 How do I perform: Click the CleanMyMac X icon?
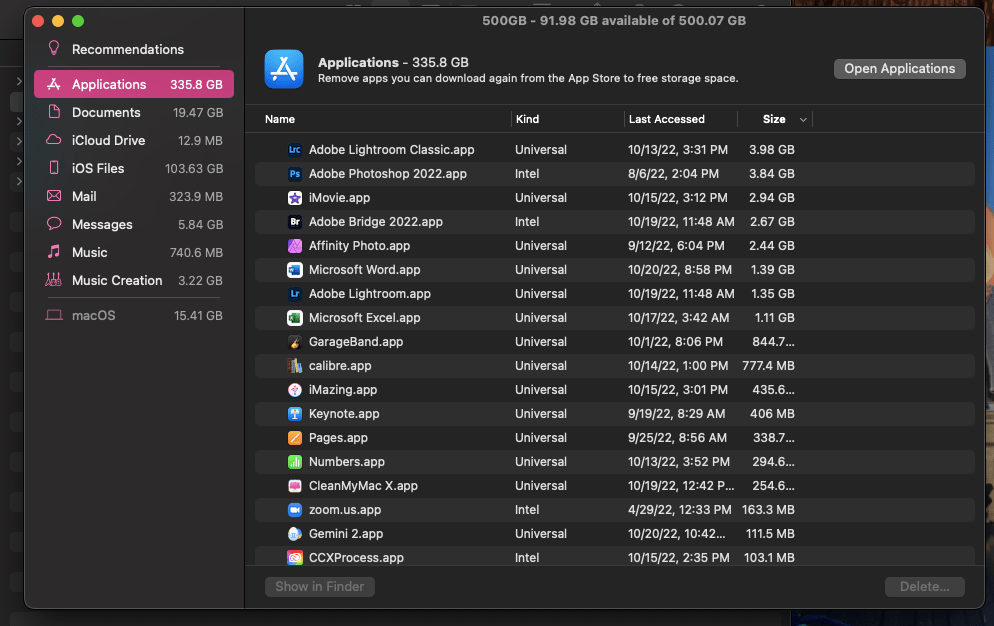click(295, 486)
